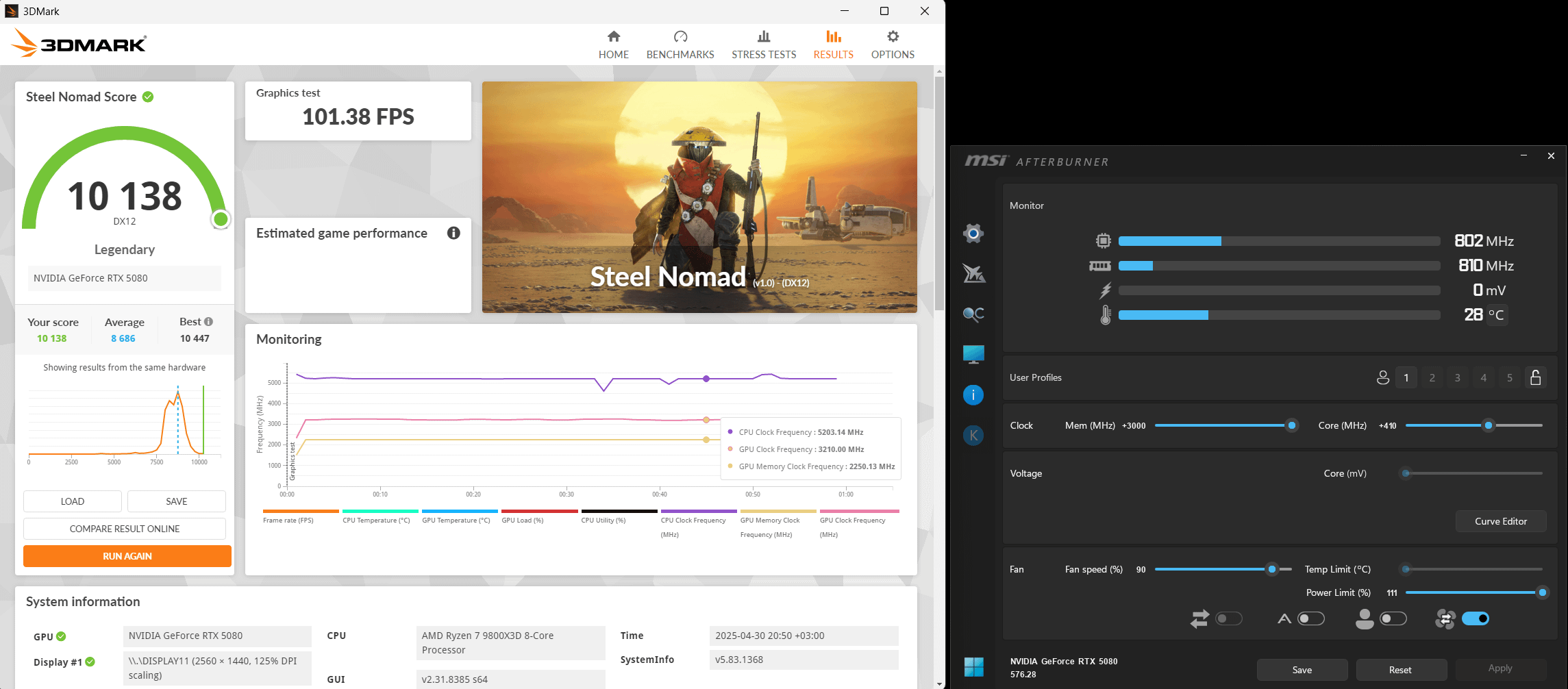This screenshot has height=689, width=1568.
Task: Click the sync arrows icon below fan controls
Action: [x=1199, y=619]
